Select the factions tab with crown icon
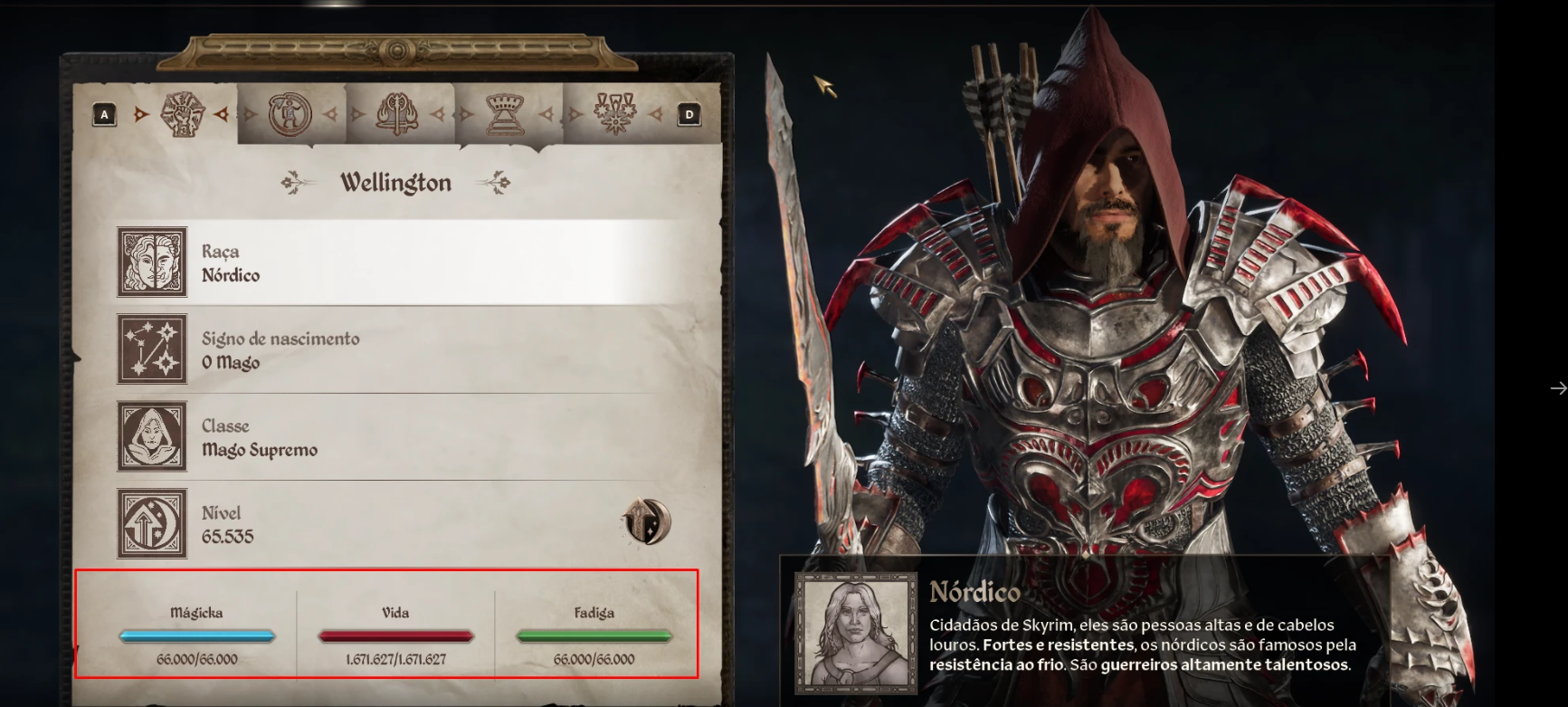This screenshot has width=1568, height=707. pos(505,115)
